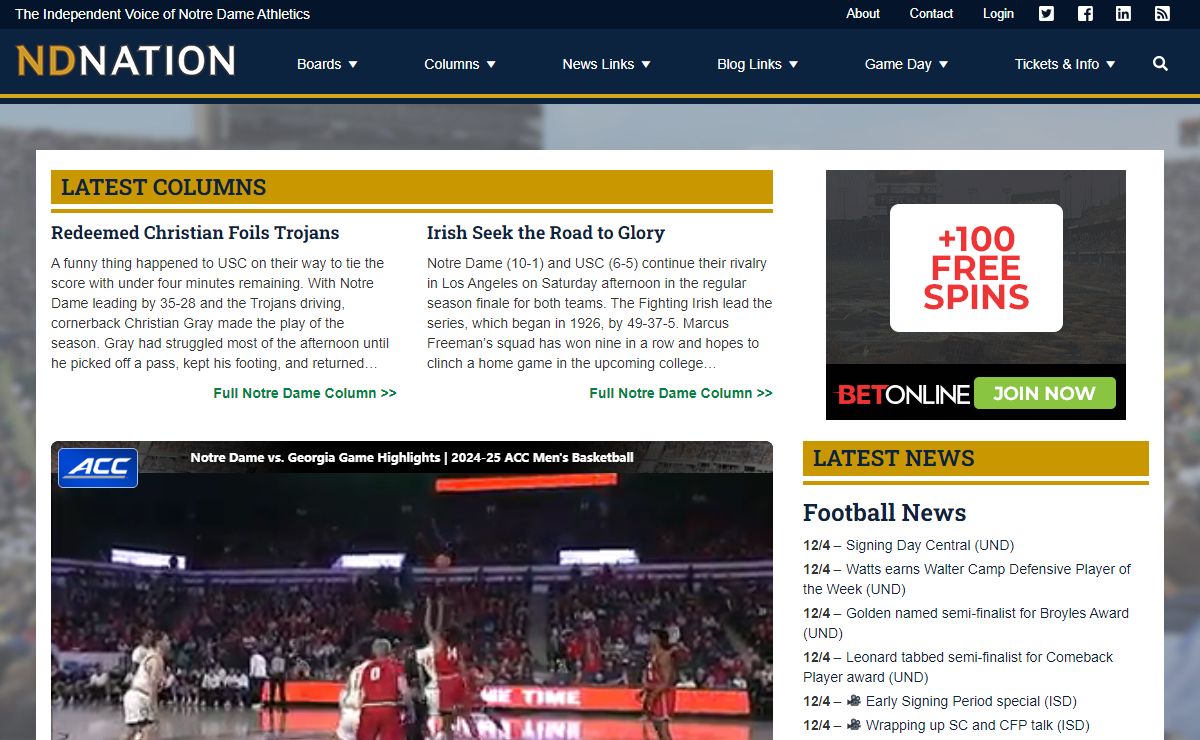Open the Twitter social icon
The height and width of the screenshot is (740, 1200).
click(x=1046, y=14)
